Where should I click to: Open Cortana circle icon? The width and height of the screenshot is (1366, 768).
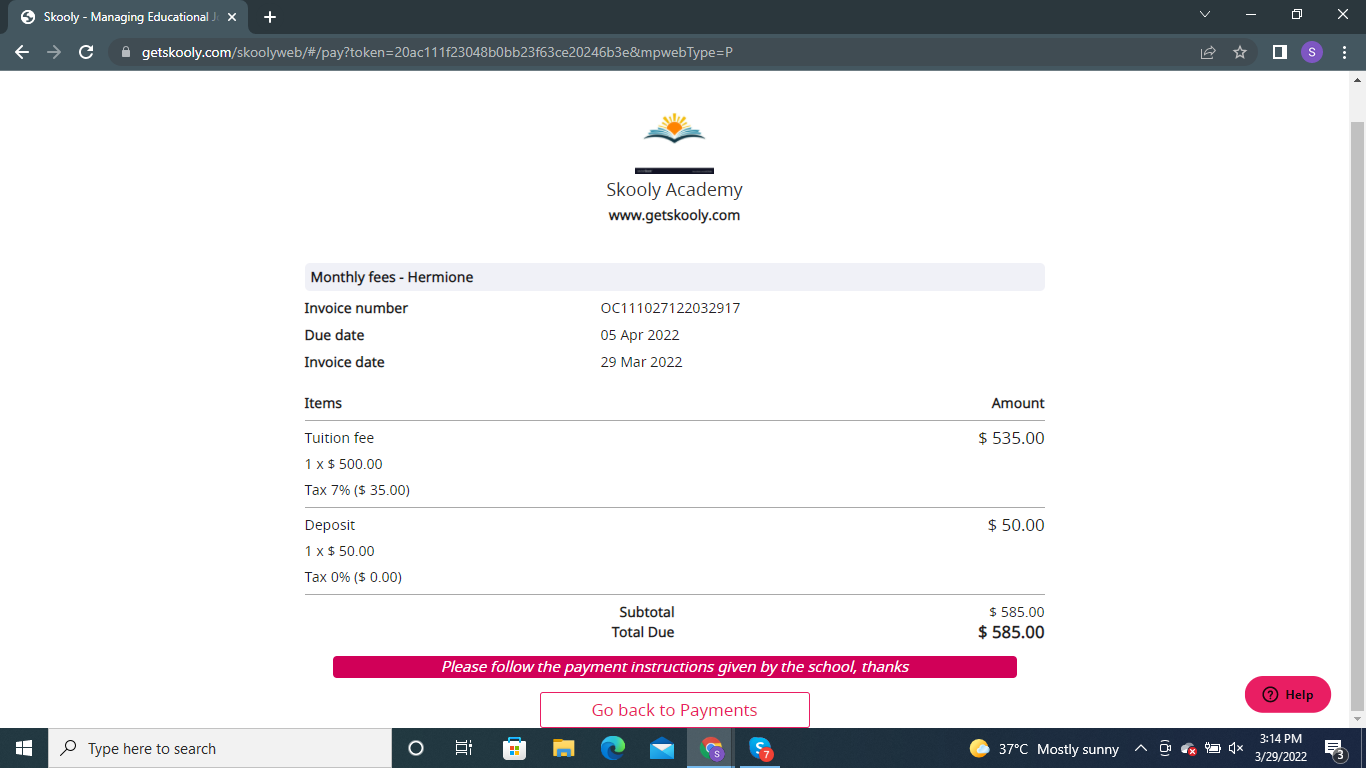(416, 748)
